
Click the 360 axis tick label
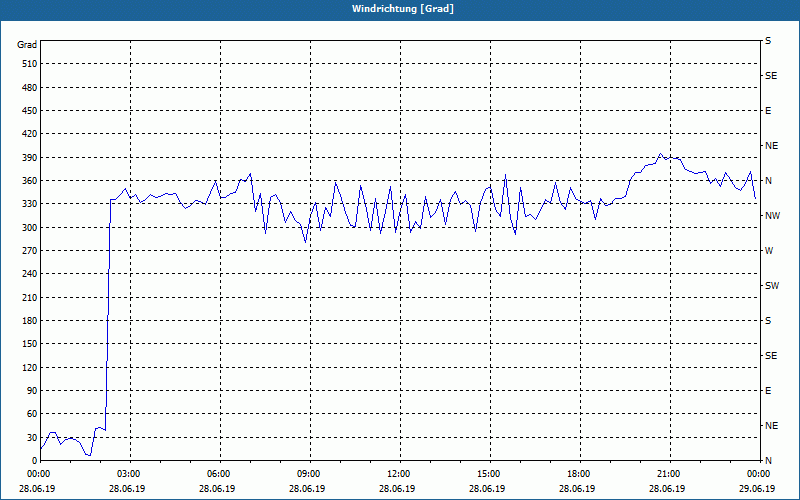click(30, 181)
